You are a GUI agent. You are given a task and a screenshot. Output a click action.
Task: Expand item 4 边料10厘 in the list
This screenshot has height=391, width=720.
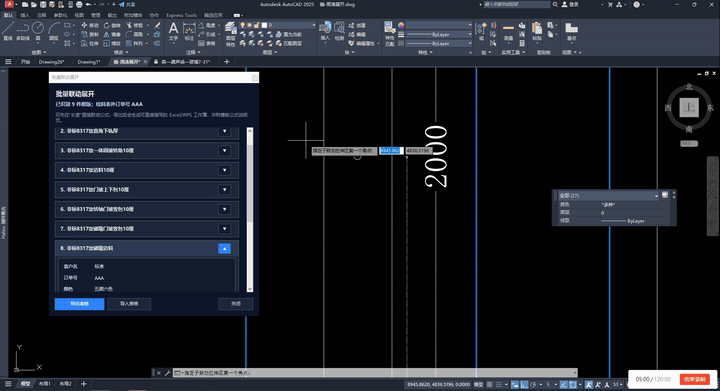pos(225,170)
